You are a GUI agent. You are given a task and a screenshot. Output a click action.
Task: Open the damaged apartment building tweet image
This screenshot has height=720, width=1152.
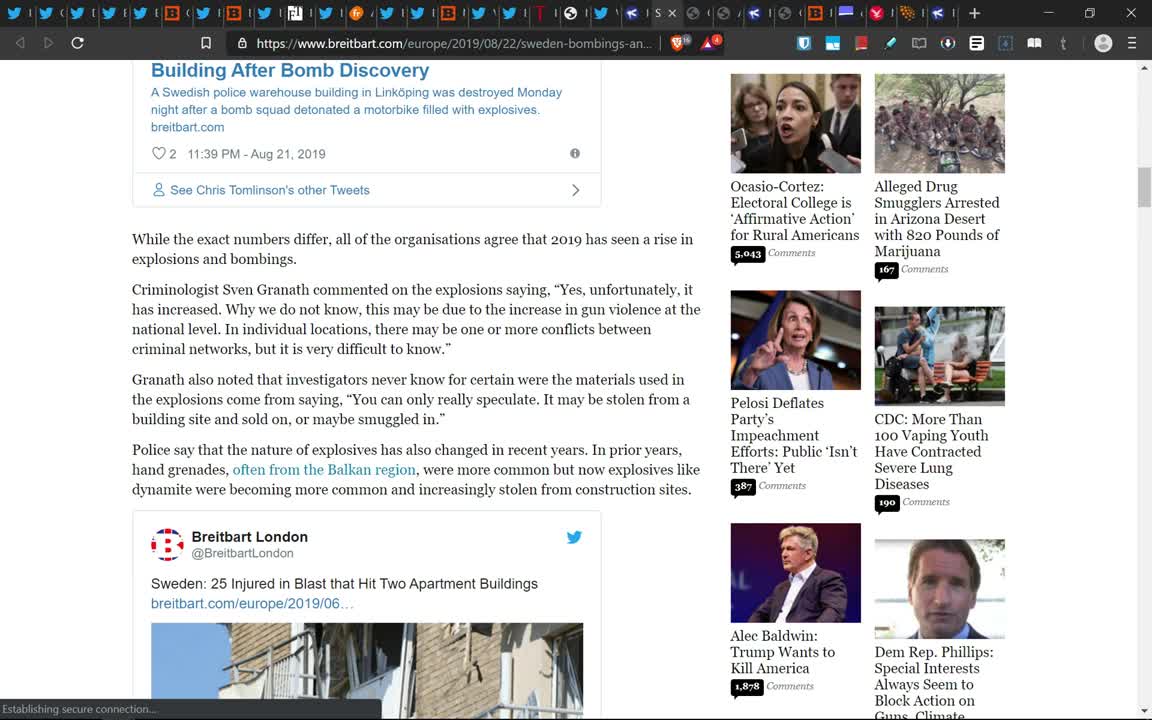(x=367, y=670)
